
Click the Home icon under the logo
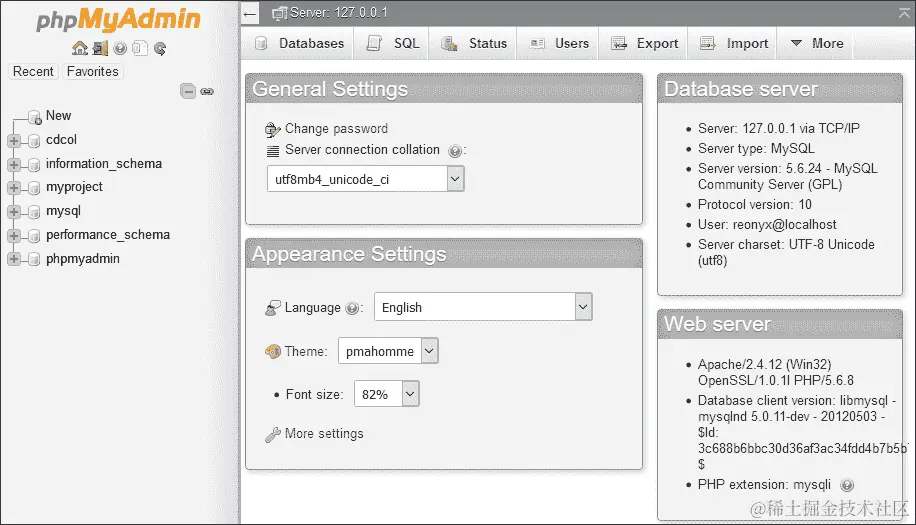coord(80,48)
